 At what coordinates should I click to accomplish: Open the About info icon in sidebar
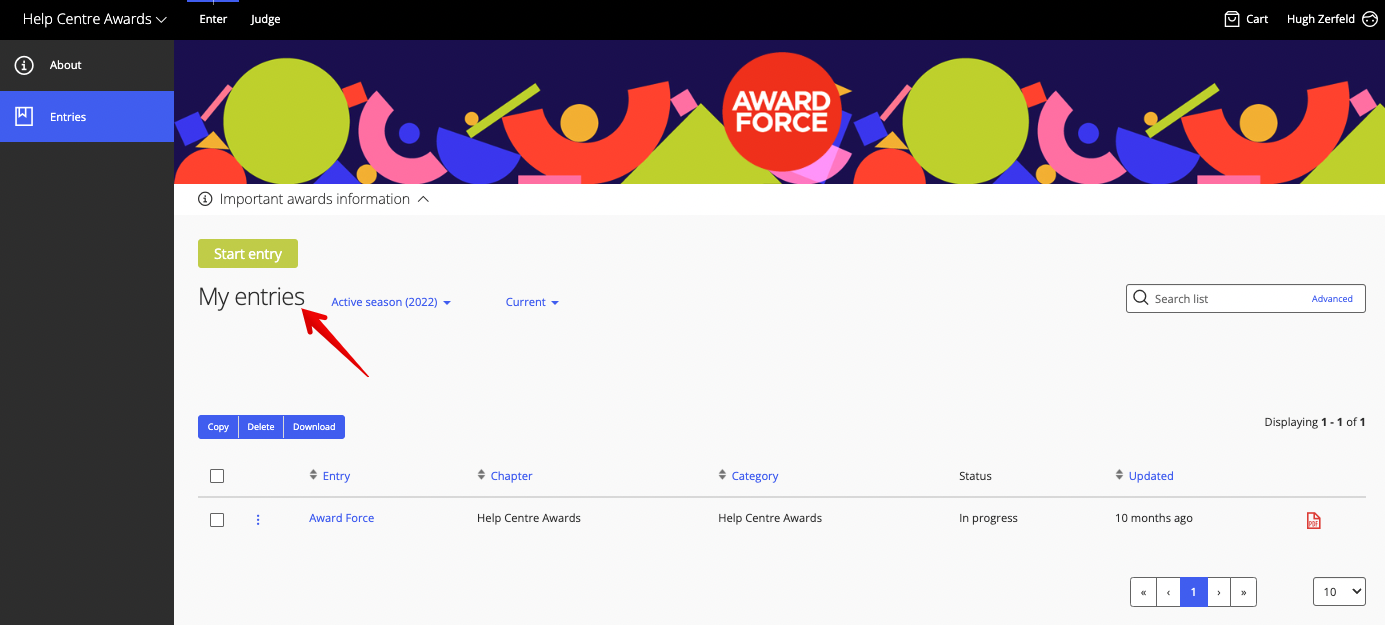[x=24, y=65]
